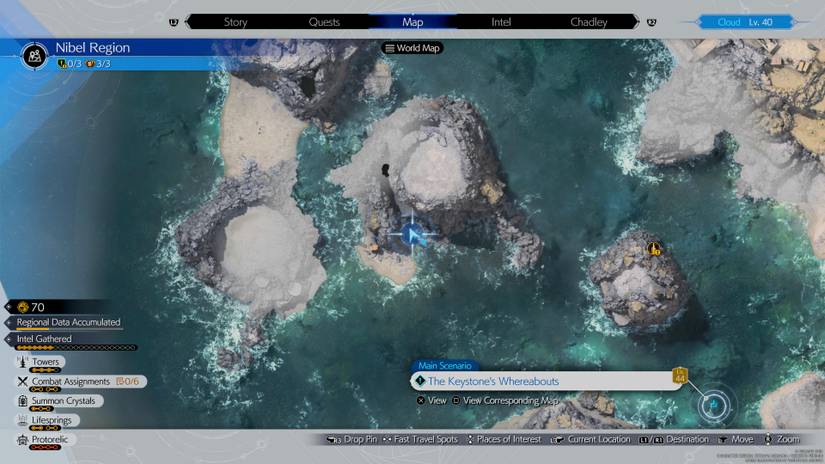Click the blue player cursor on the map
The height and width of the screenshot is (464, 825).
(x=410, y=235)
